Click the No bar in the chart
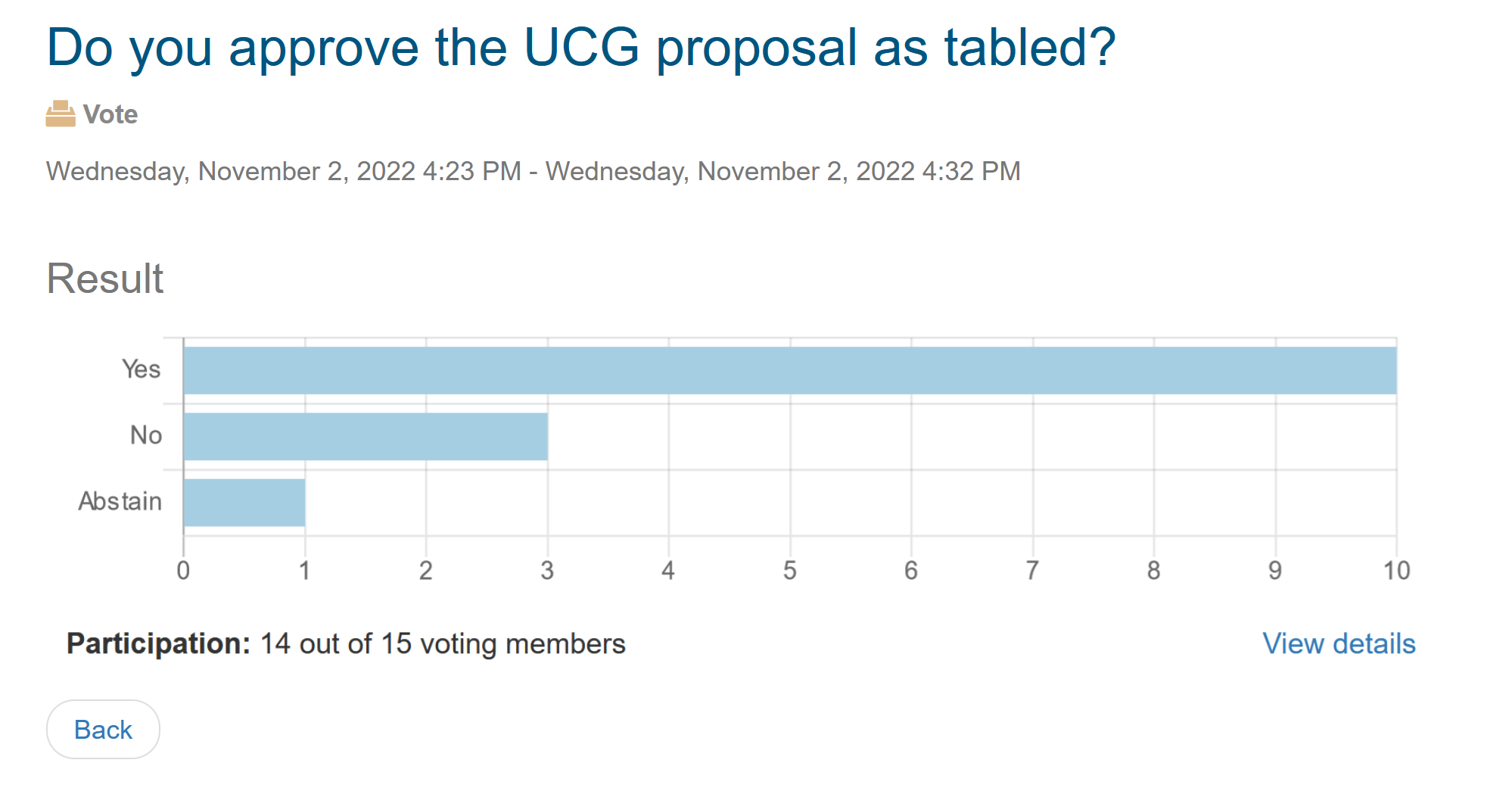 pyautogui.click(x=366, y=437)
